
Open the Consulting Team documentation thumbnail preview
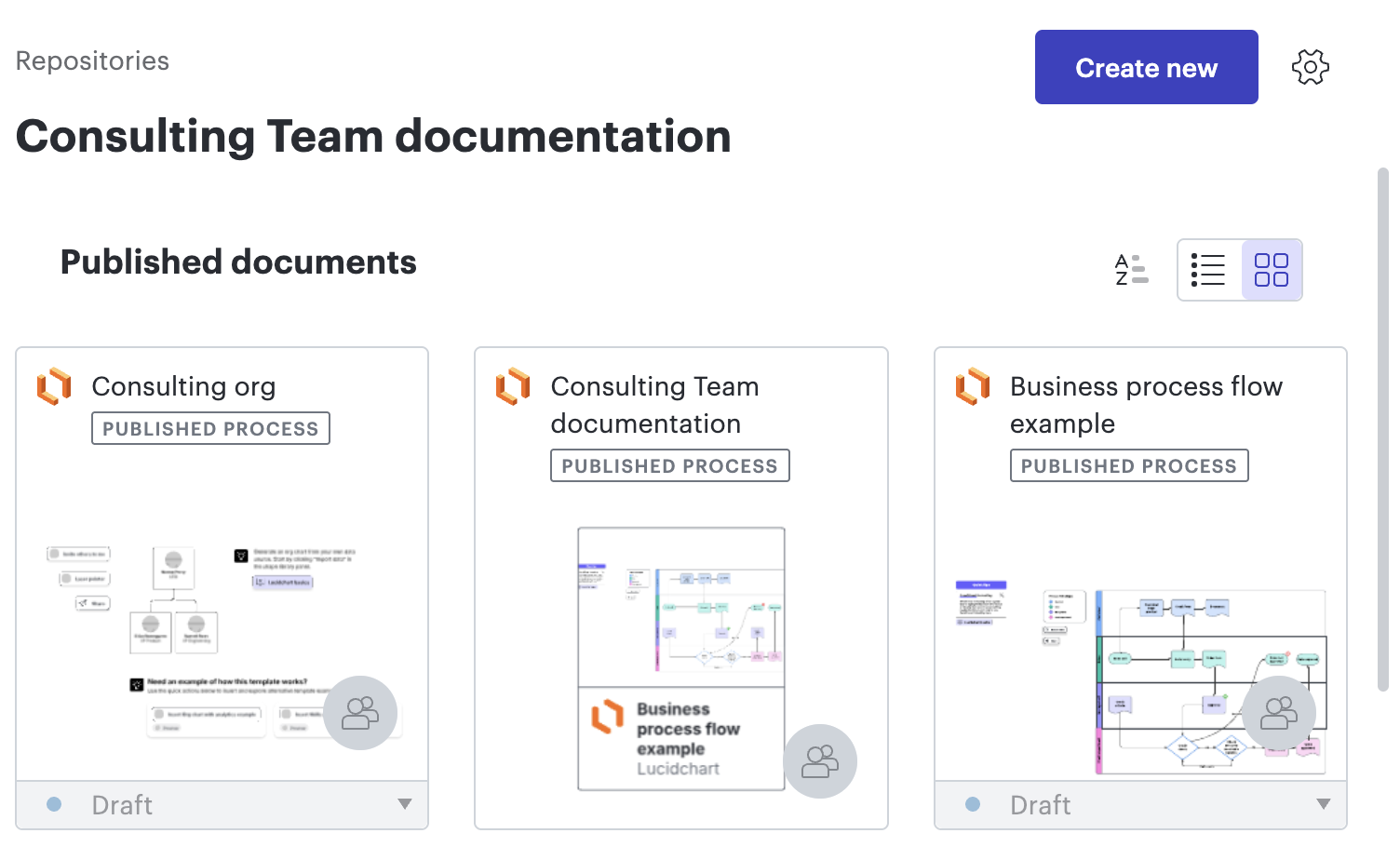coord(680,652)
